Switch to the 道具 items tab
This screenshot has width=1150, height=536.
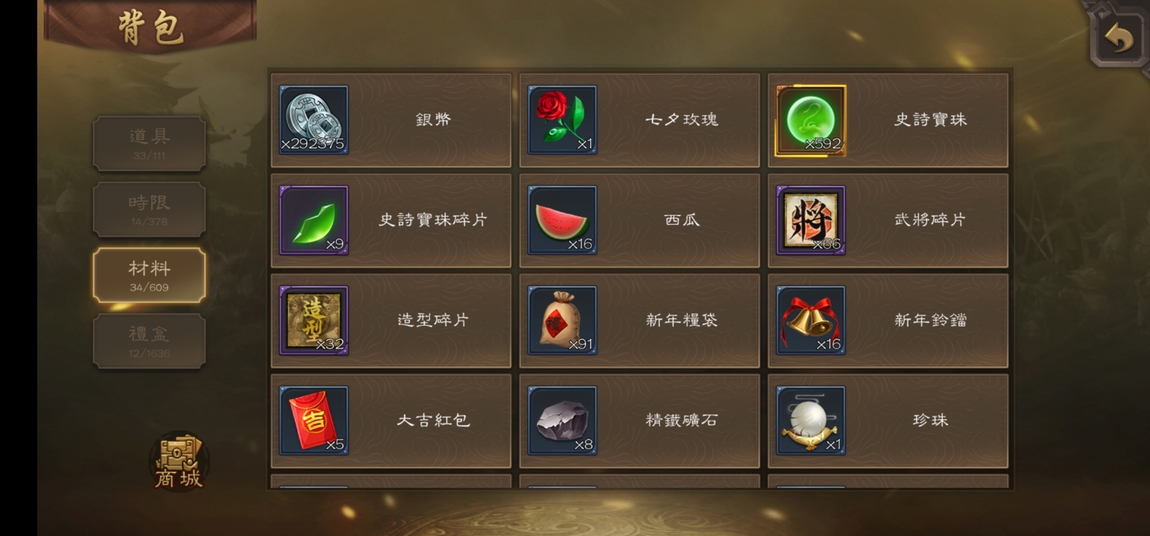pyautogui.click(x=149, y=143)
